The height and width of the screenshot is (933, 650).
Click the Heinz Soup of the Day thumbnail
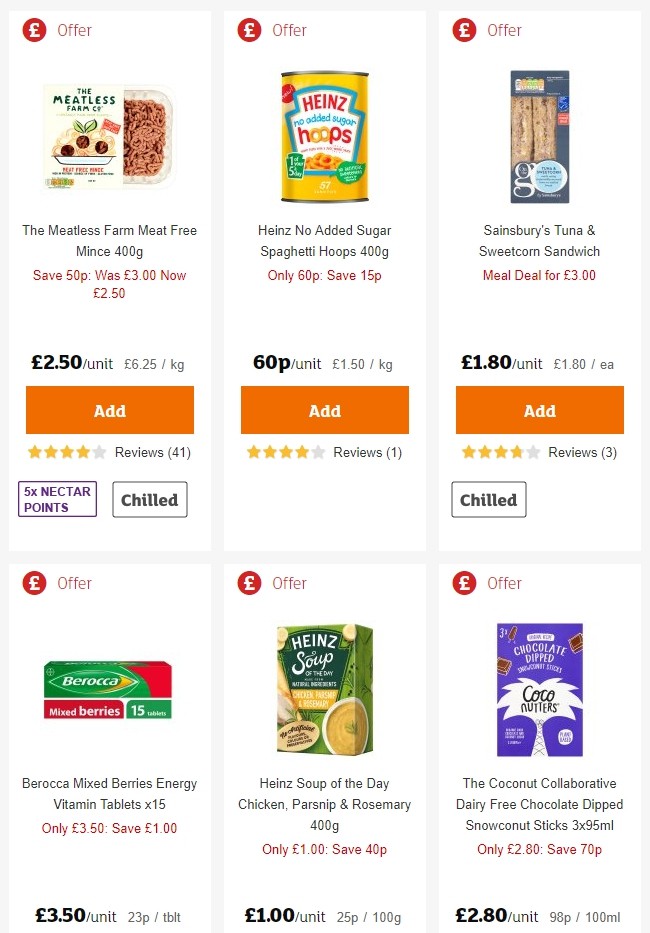[324, 687]
